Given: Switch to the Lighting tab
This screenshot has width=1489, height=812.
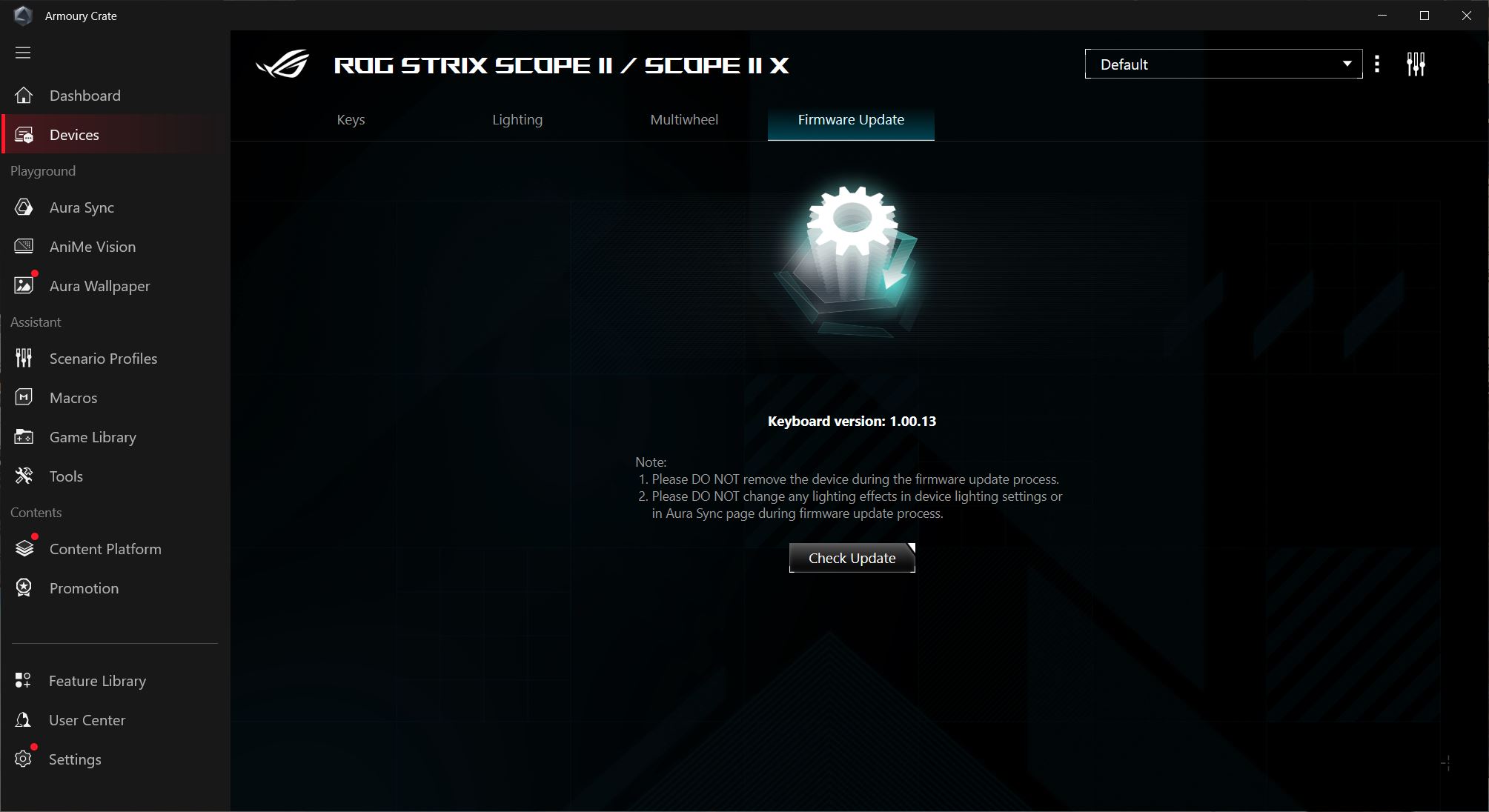Looking at the screenshot, I should 517,120.
